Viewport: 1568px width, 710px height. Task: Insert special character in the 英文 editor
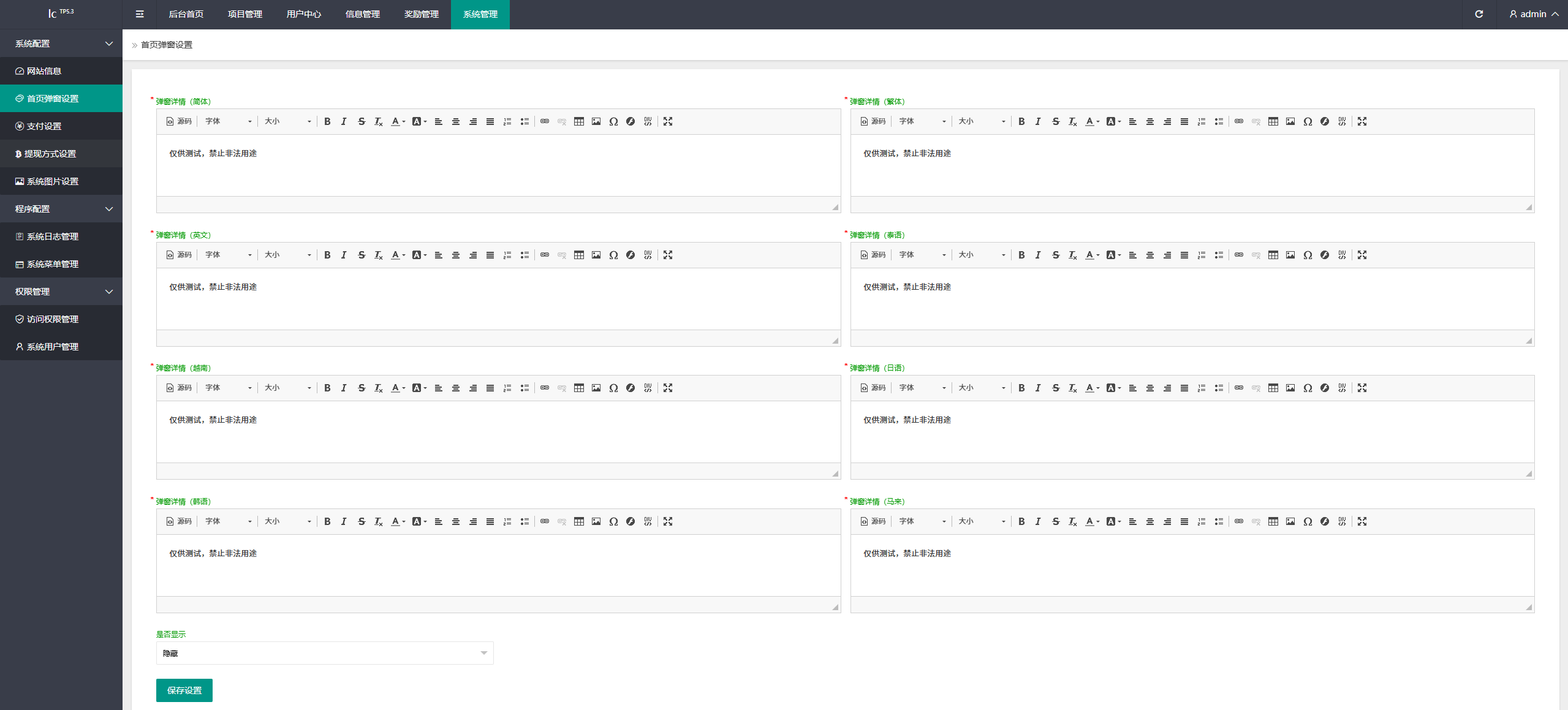(x=613, y=255)
